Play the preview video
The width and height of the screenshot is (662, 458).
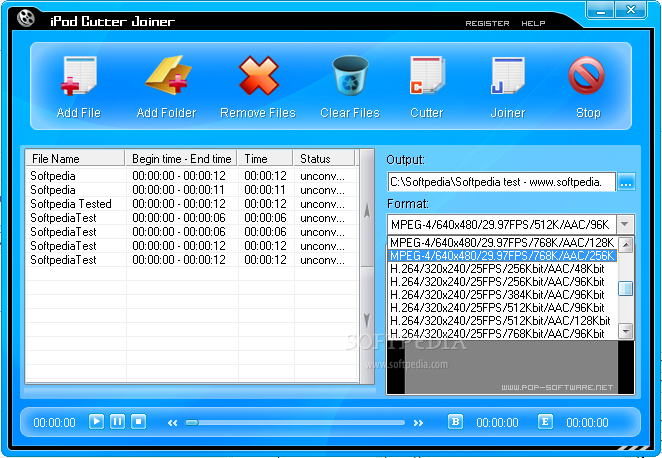pos(96,422)
